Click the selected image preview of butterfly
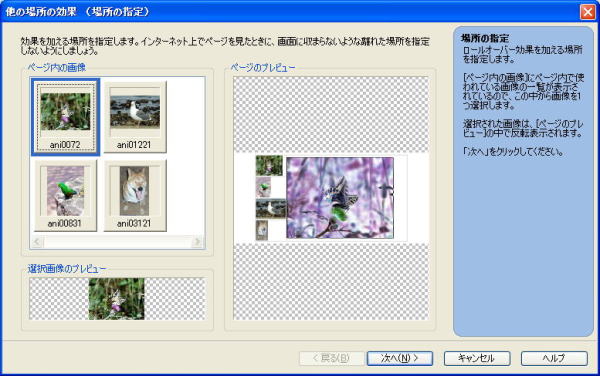Viewport: 600px width, 376px height. pos(116,299)
